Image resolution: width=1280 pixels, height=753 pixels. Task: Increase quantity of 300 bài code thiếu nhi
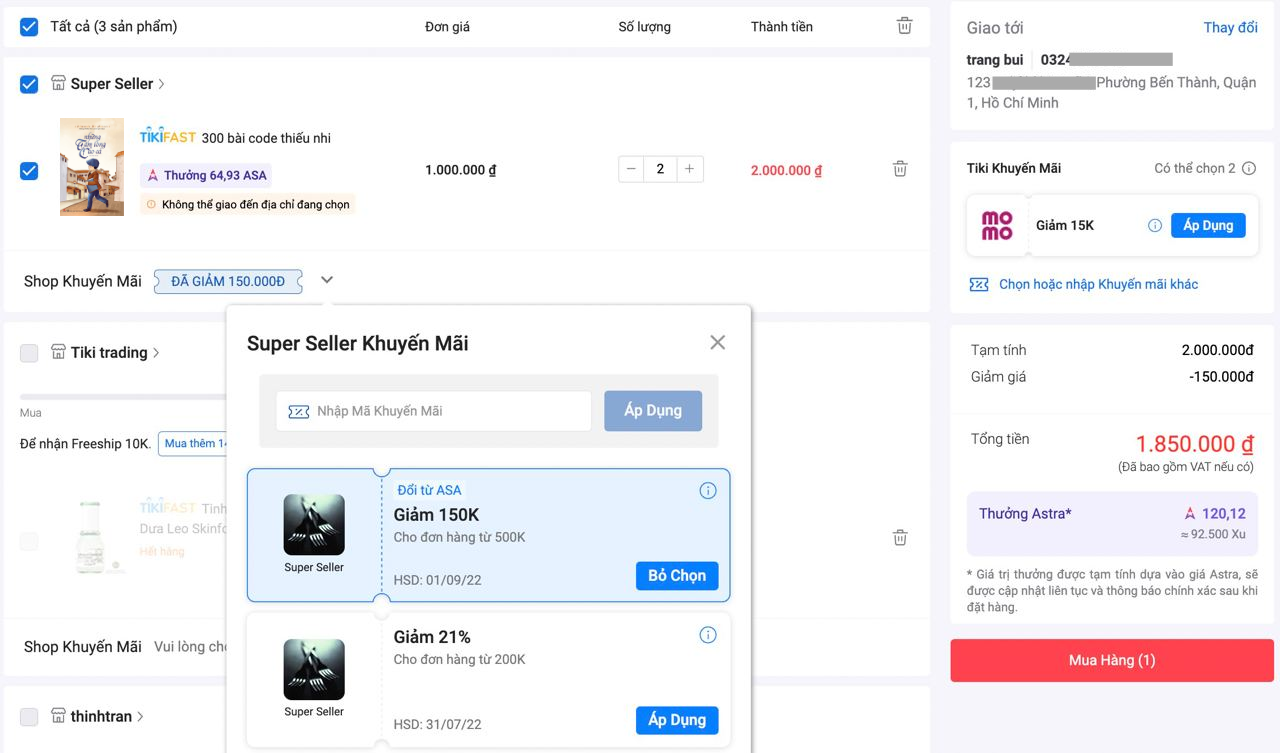[689, 169]
